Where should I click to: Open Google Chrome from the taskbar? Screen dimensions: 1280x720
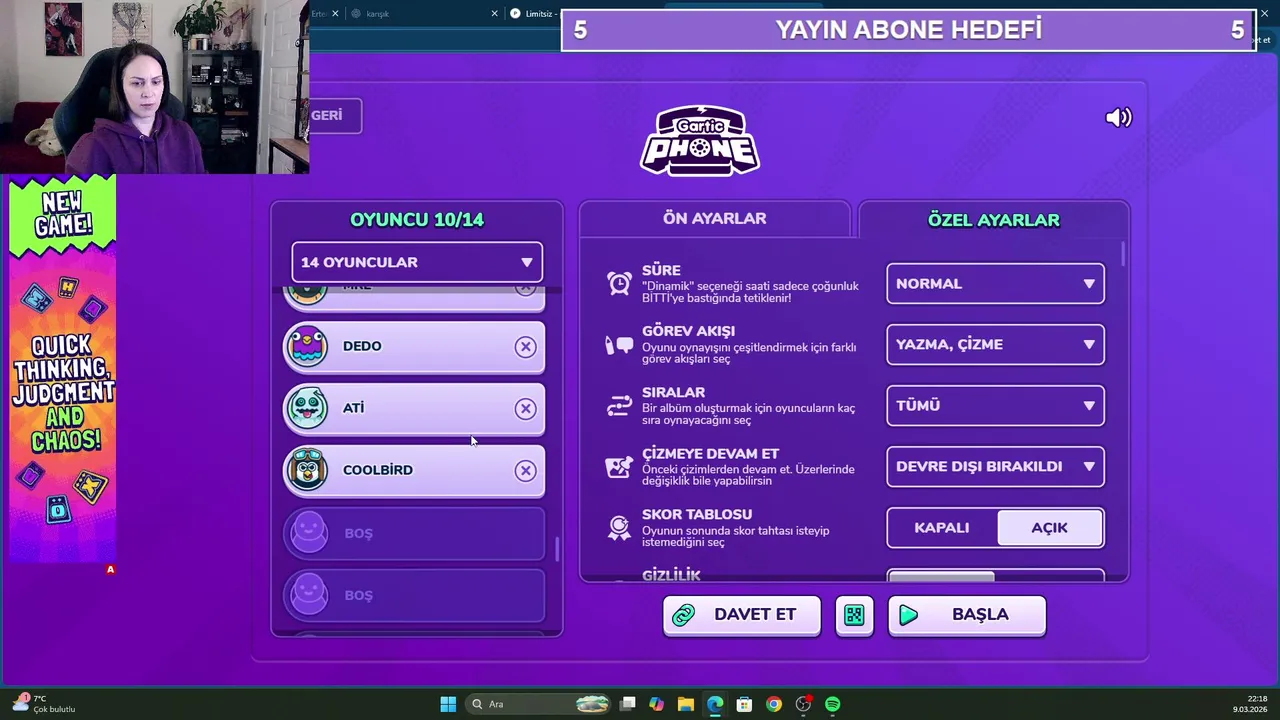point(773,704)
